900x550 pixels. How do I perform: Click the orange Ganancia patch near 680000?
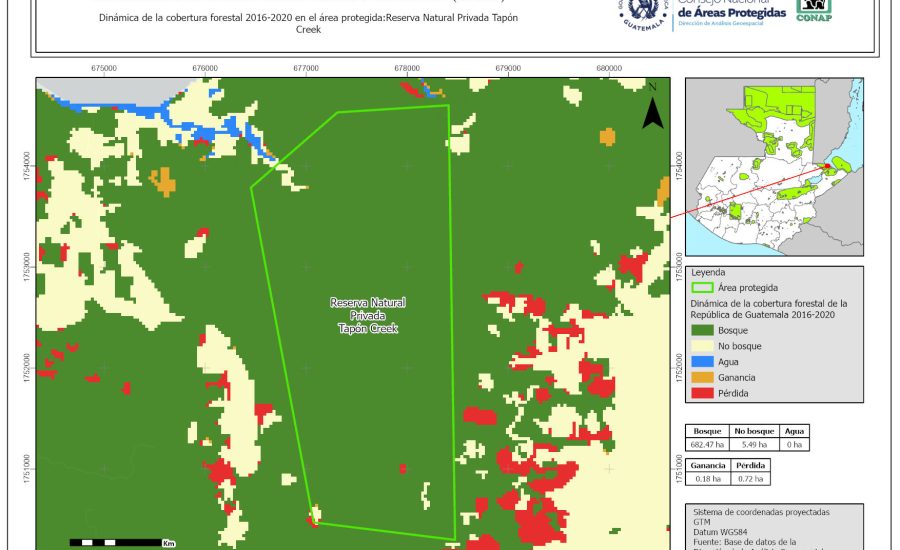pyautogui.click(x=607, y=136)
